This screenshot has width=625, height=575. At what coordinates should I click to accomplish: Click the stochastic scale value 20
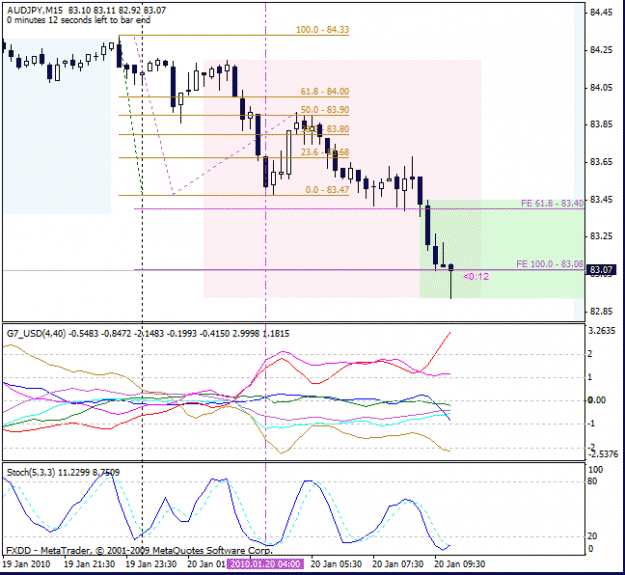pyautogui.click(x=593, y=536)
